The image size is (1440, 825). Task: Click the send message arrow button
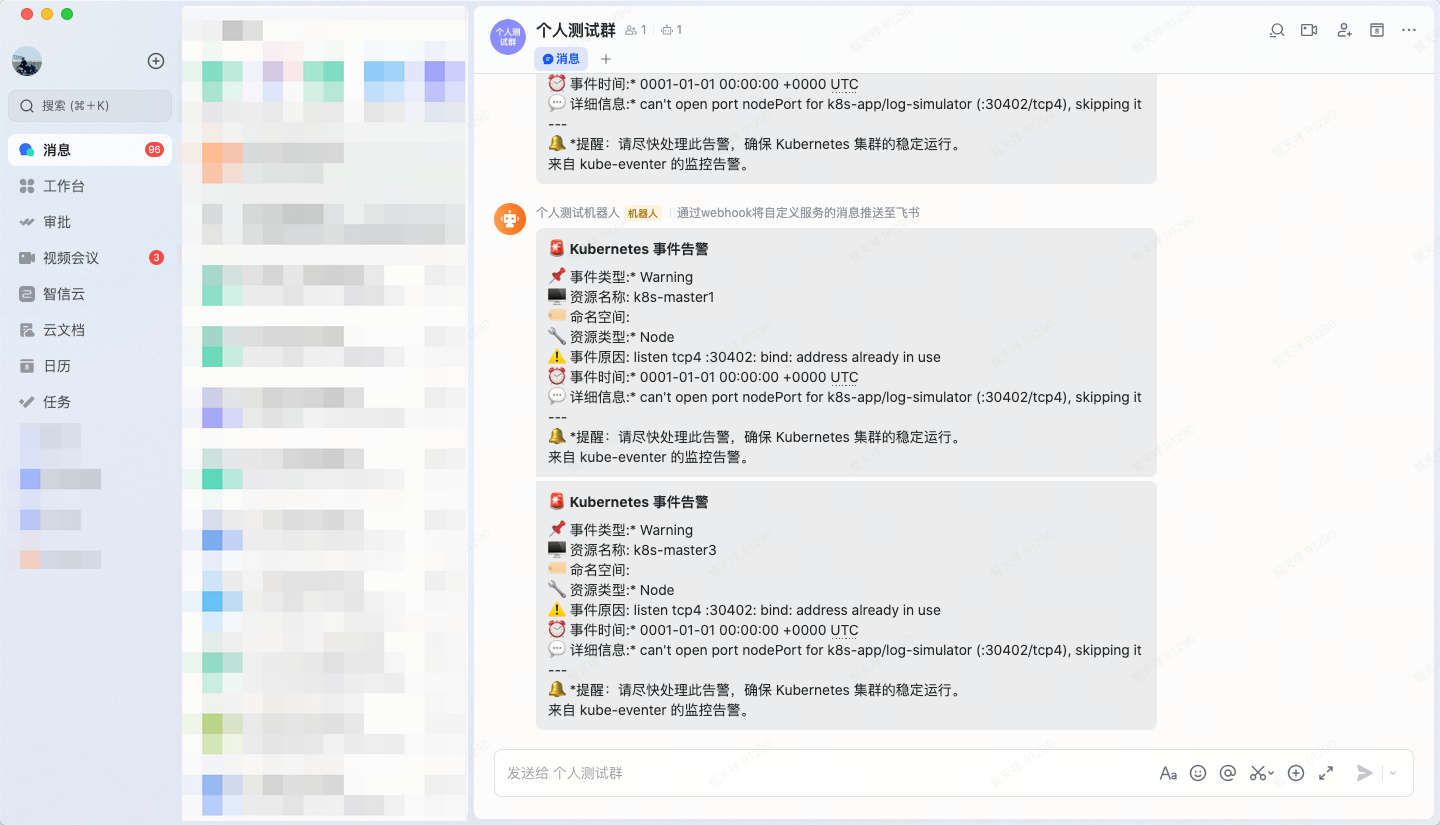click(1364, 773)
